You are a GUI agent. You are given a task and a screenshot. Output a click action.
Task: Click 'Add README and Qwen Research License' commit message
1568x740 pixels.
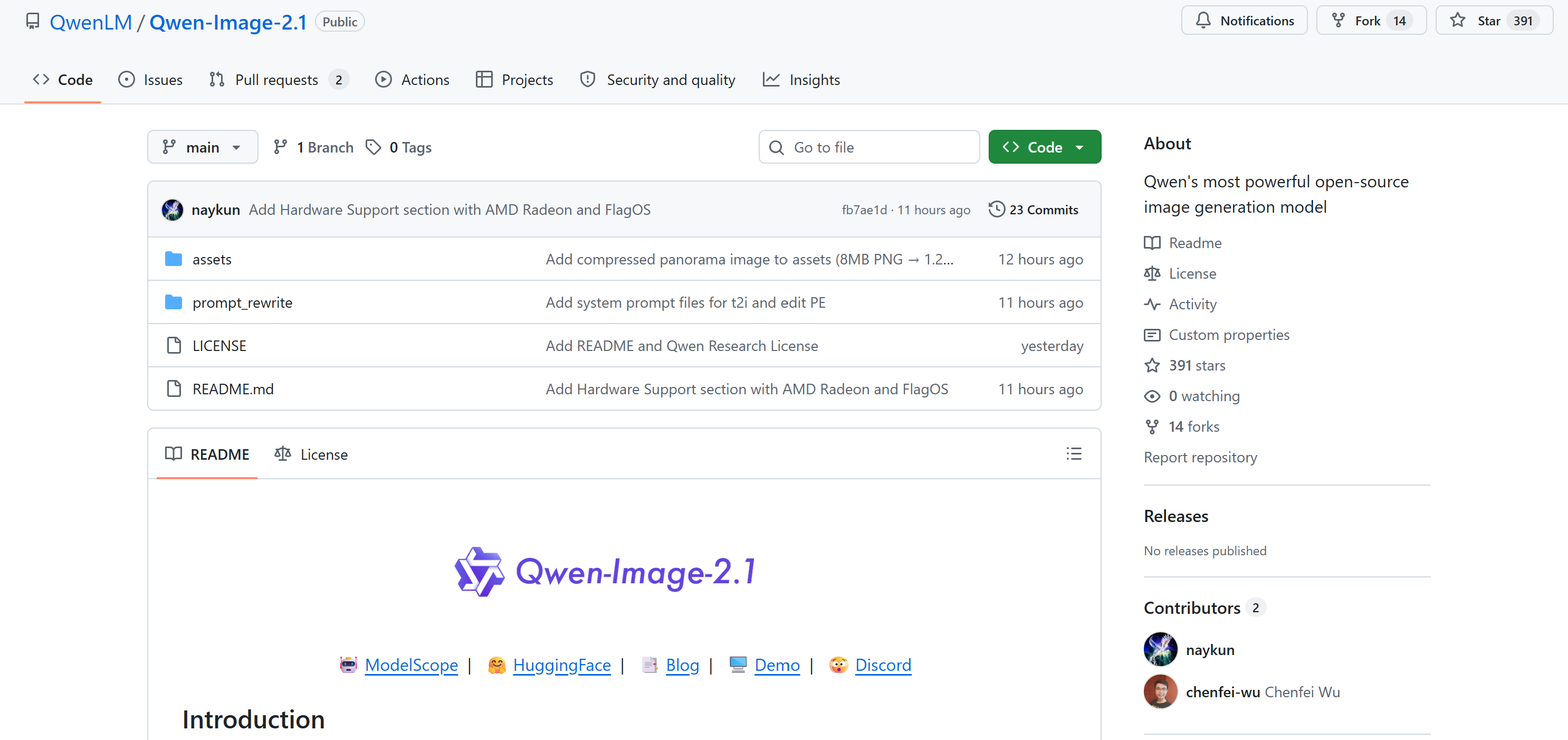coord(682,346)
